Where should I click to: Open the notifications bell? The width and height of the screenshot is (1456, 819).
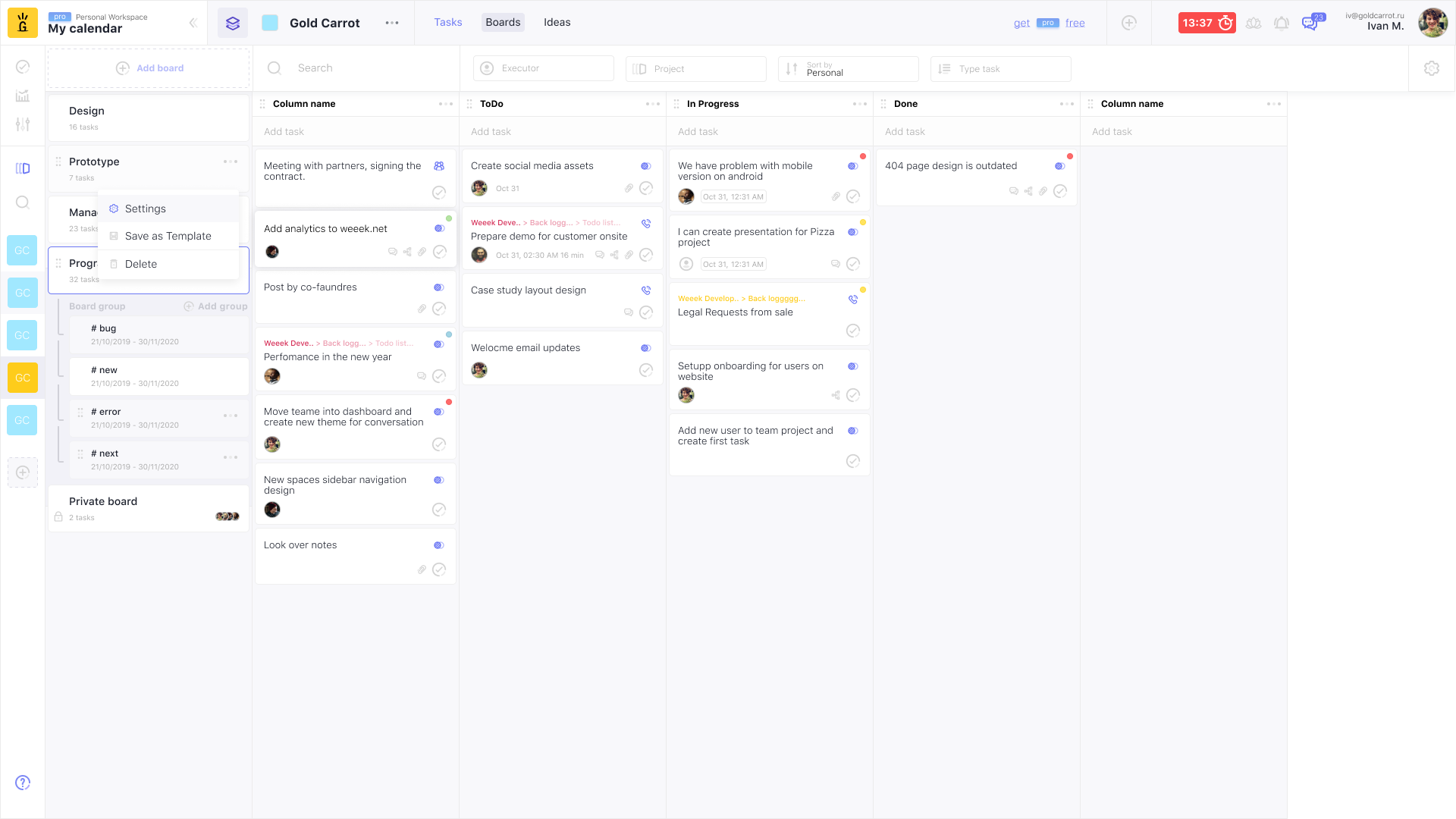coord(1282,23)
